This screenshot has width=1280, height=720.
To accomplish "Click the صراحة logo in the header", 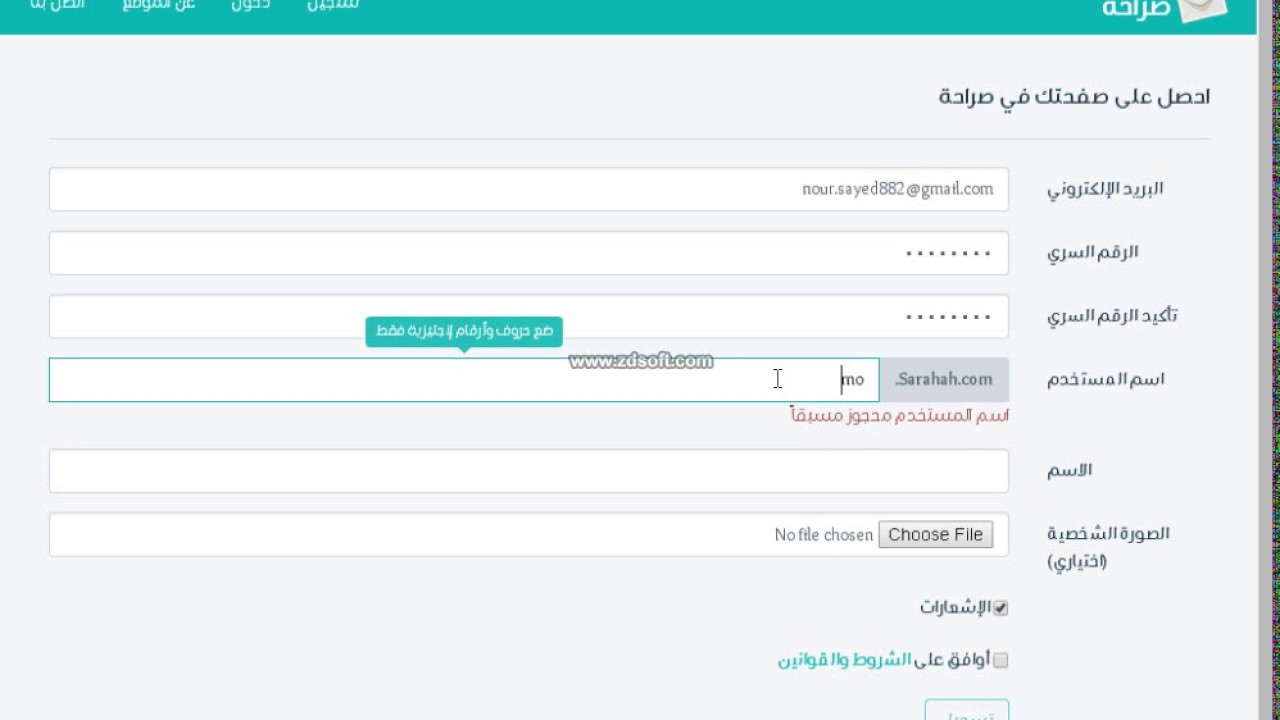I will [x=1164, y=8].
